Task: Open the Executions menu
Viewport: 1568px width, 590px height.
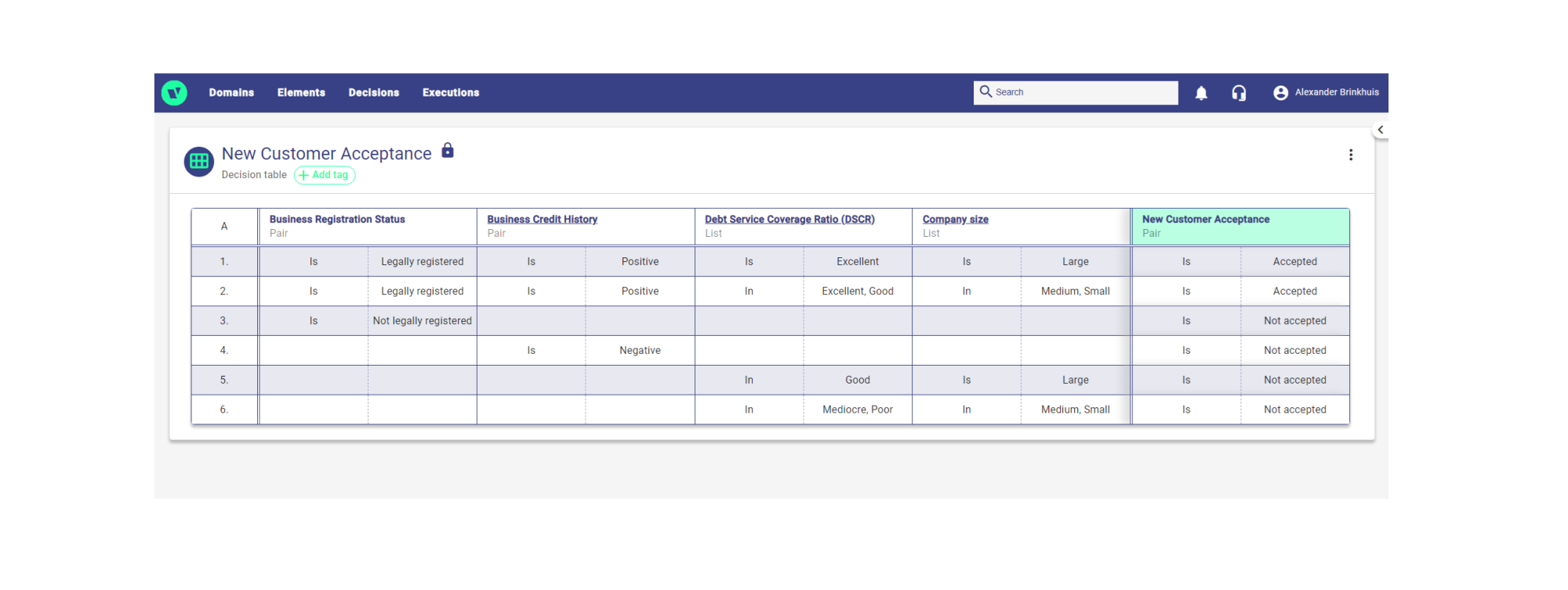Action: coord(451,93)
